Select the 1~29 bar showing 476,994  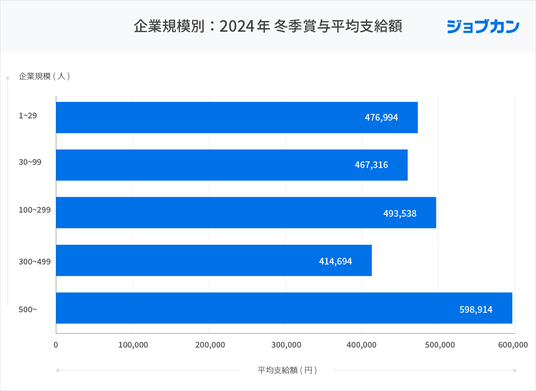pos(237,118)
